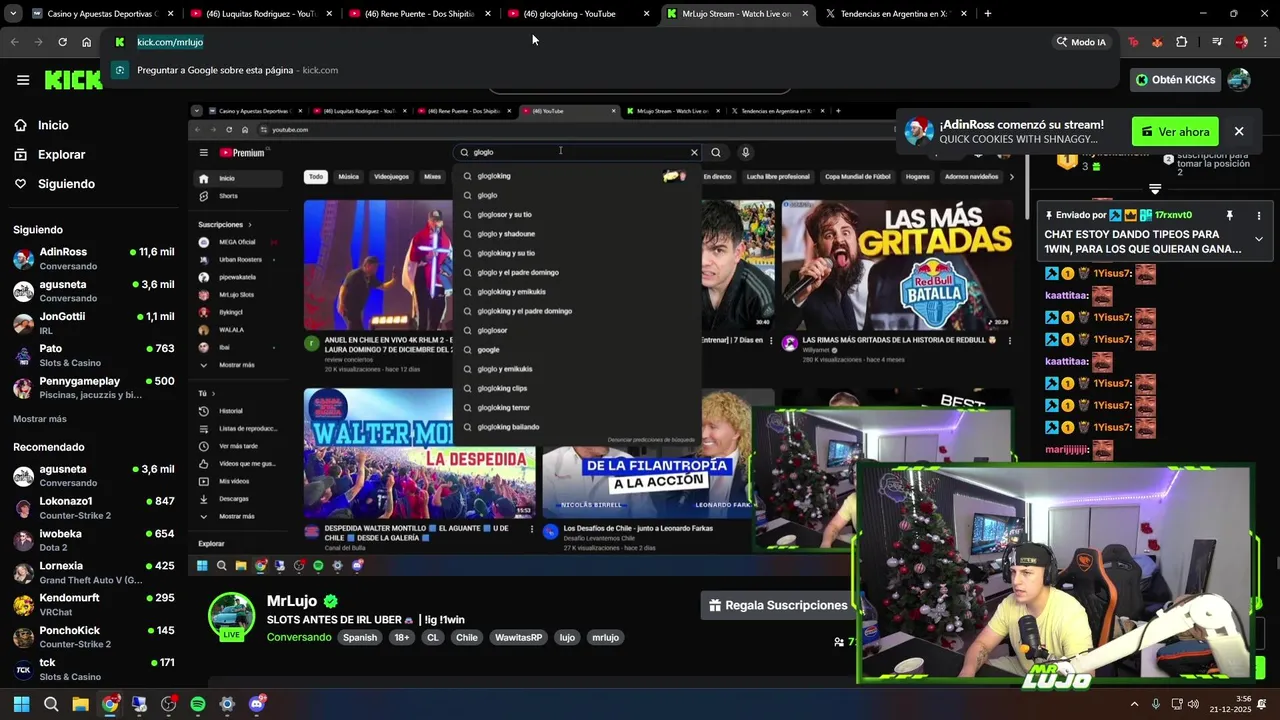The image size is (1280, 720).
Task: Select the WawitasRP tag
Action: [518, 638]
